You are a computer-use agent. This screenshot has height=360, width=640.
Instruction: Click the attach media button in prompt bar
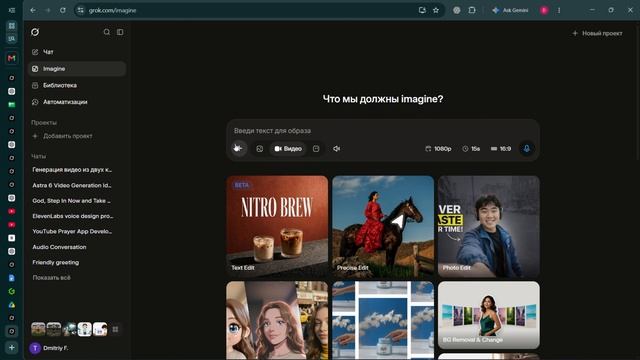(x=238, y=149)
